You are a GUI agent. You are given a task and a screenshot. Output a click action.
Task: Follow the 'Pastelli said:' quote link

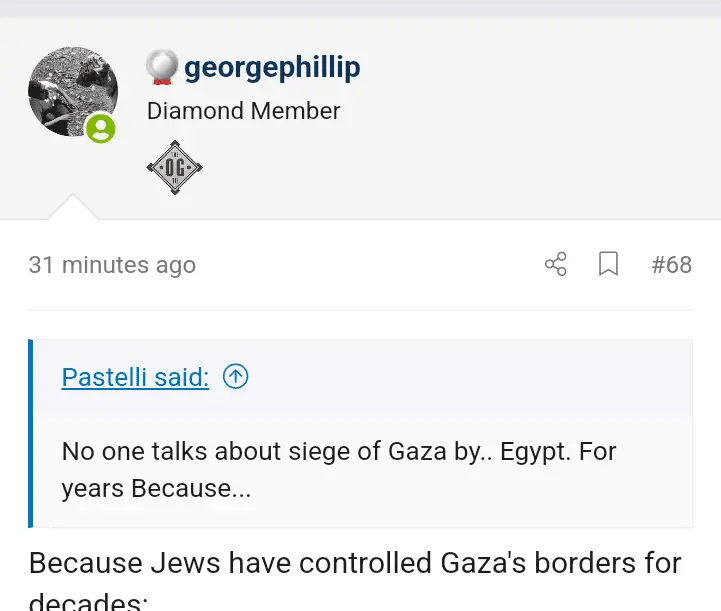(x=135, y=377)
